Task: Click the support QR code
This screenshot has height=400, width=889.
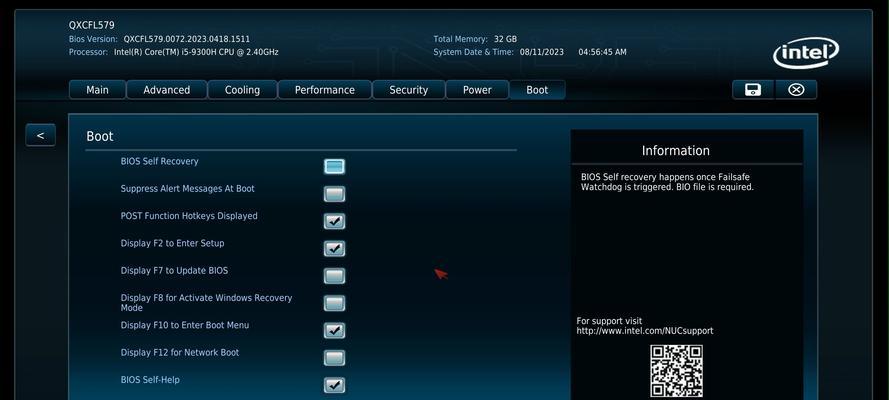Action: click(x=676, y=371)
